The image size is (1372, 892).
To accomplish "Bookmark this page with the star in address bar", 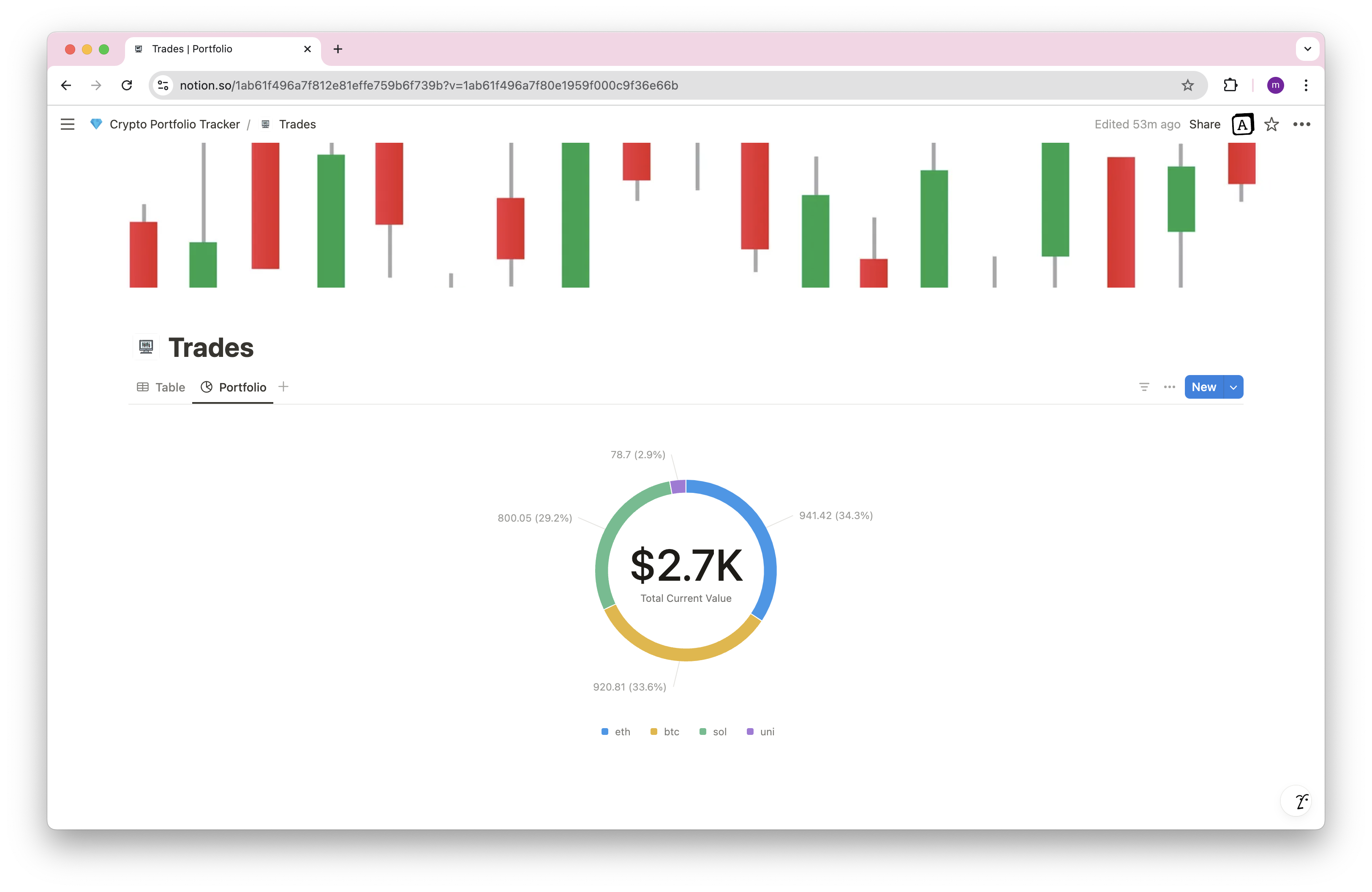I will click(x=1187, y=85).
